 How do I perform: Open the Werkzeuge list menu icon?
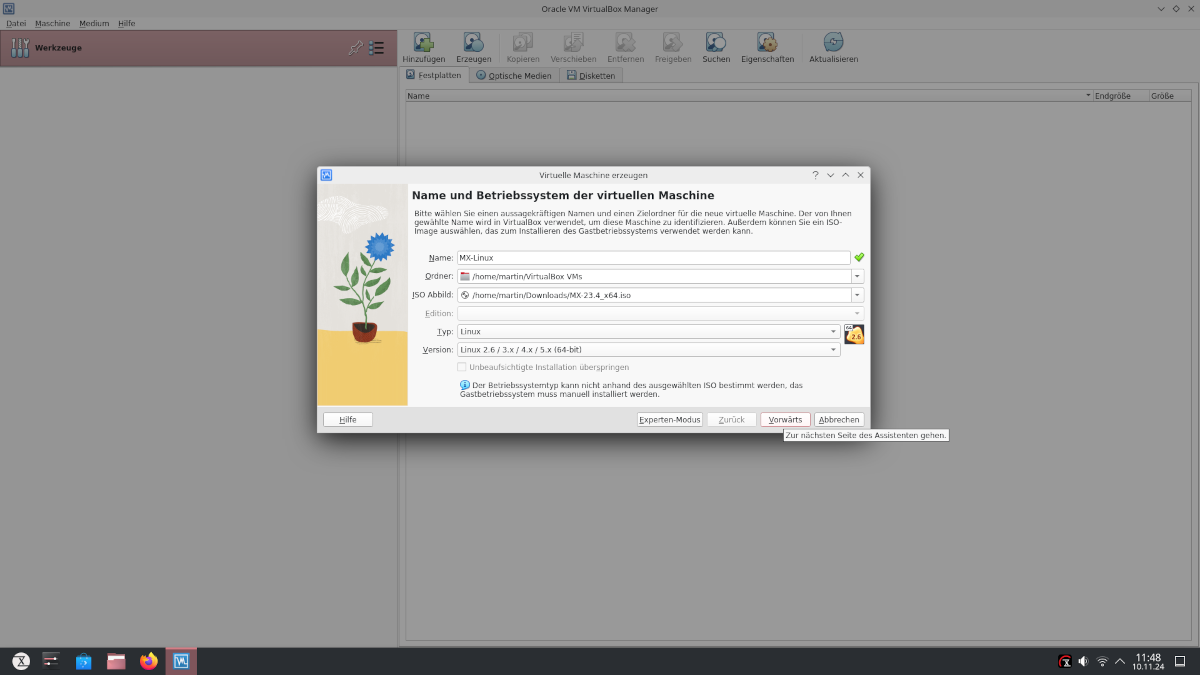pyautogui.click(x=376, y=47)
